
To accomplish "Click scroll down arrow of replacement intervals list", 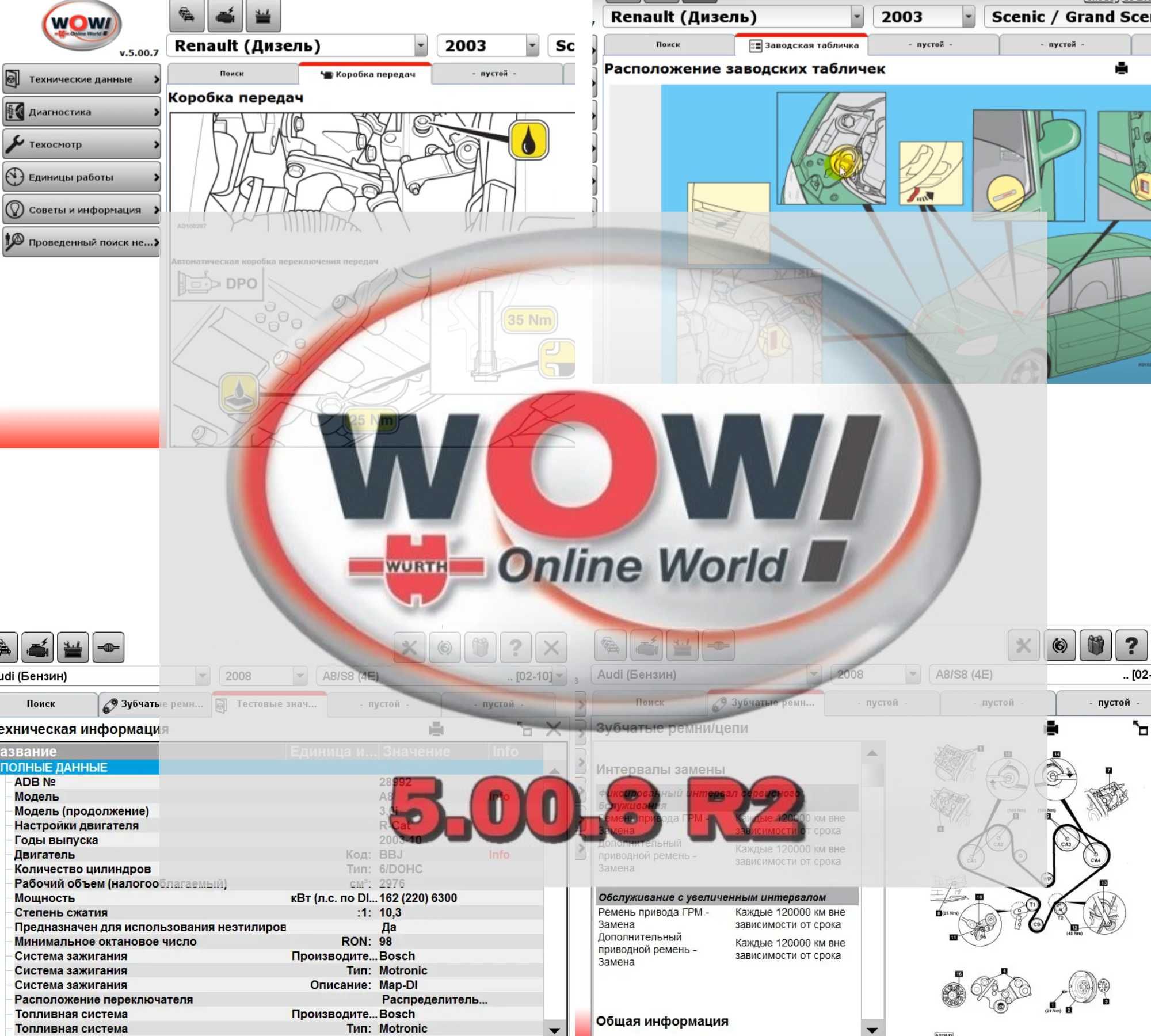I will [x=872, y=1030].
